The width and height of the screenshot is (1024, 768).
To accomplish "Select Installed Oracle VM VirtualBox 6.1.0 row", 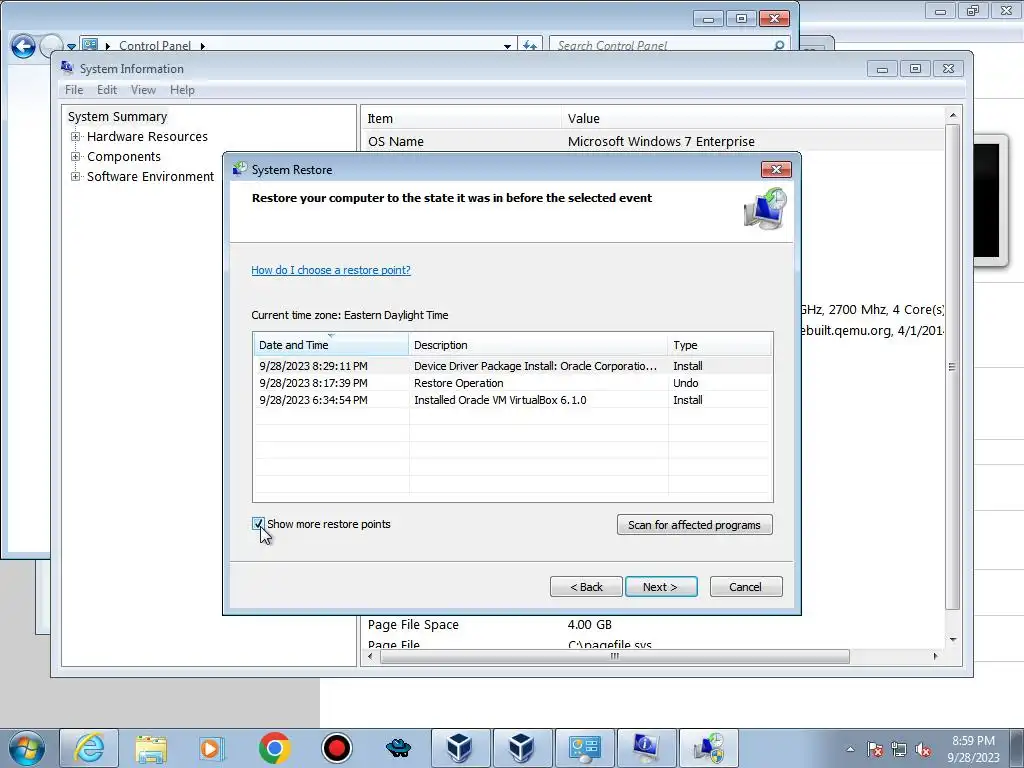I will tap(512, 400).
